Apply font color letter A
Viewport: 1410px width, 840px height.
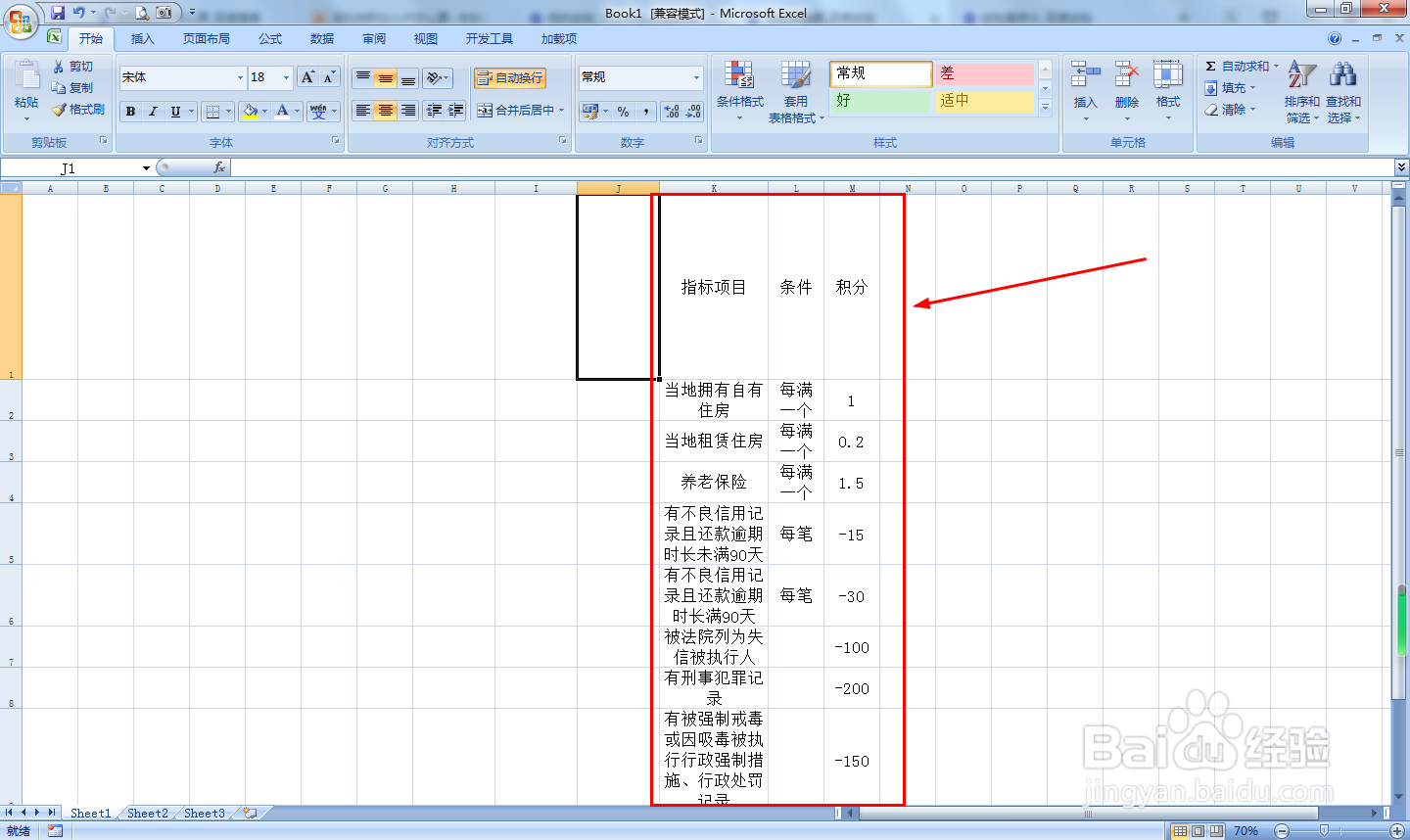(x=282, y=112)
